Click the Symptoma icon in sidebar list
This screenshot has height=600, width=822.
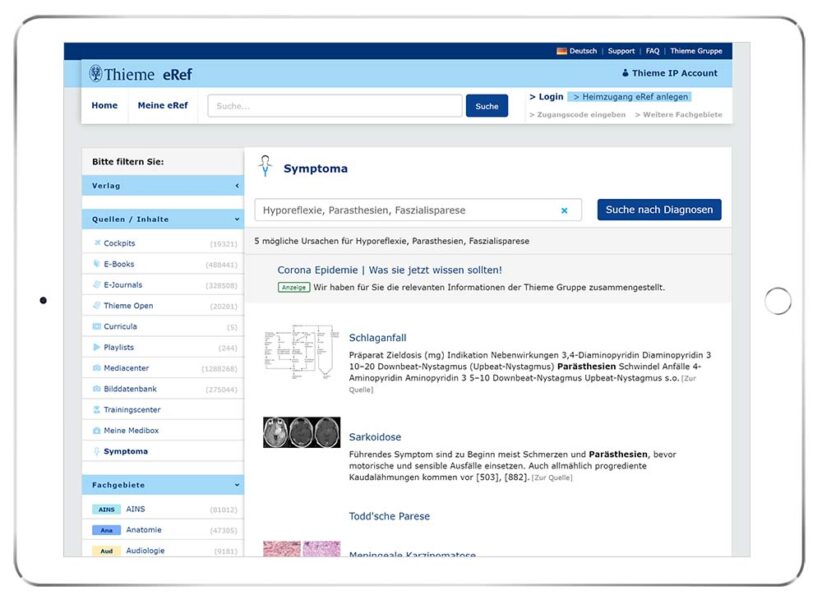96,451
